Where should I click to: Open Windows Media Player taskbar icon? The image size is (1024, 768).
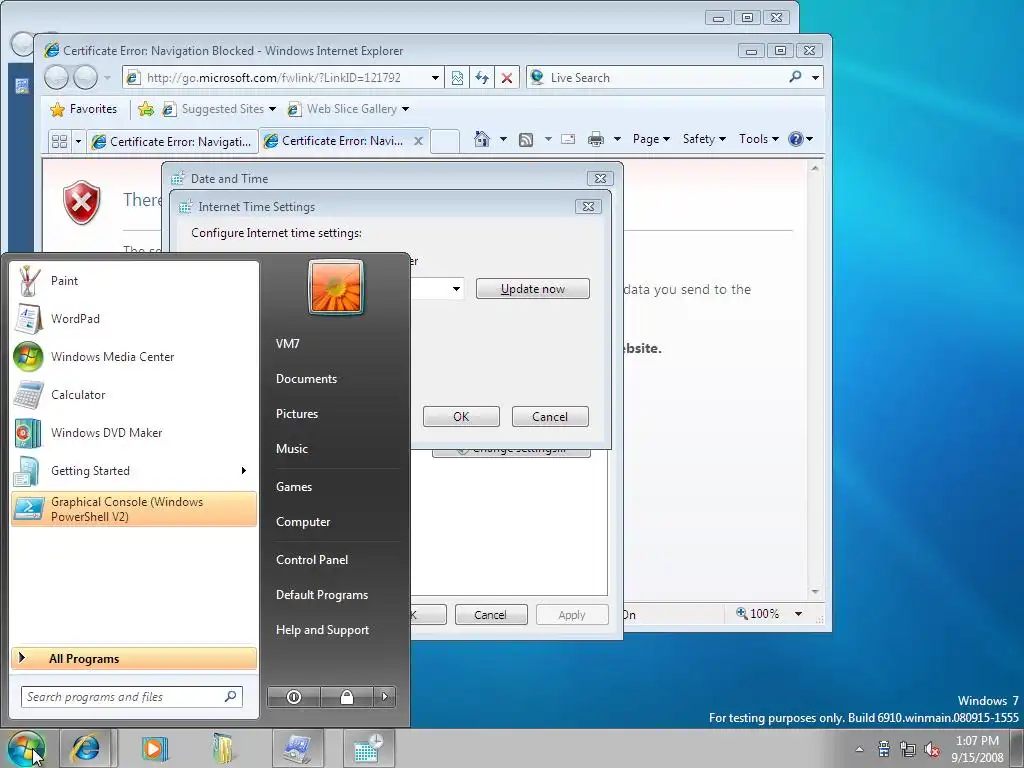(155, 748)
